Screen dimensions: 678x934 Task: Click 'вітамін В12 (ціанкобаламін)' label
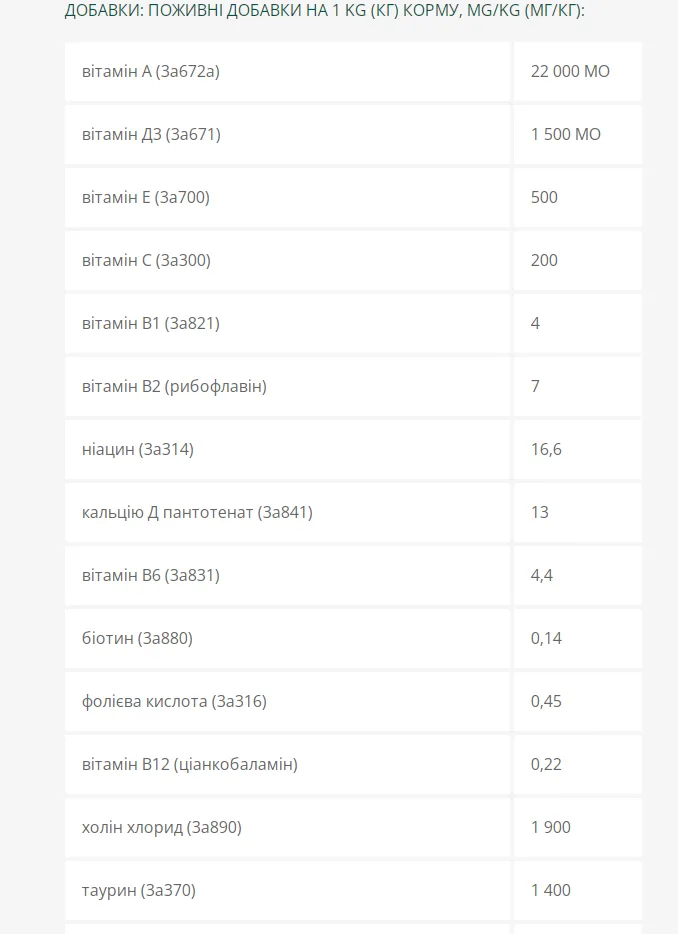190,765
